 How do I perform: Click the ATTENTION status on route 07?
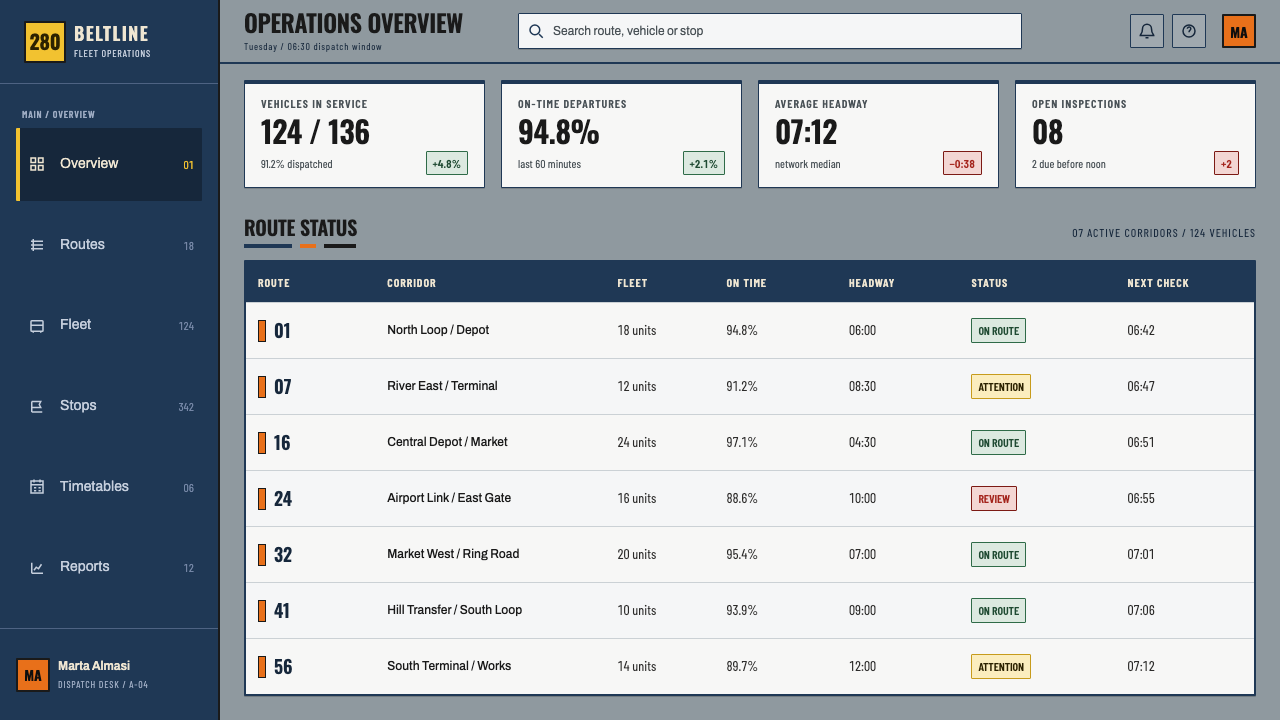click(x=1001, y=386)
